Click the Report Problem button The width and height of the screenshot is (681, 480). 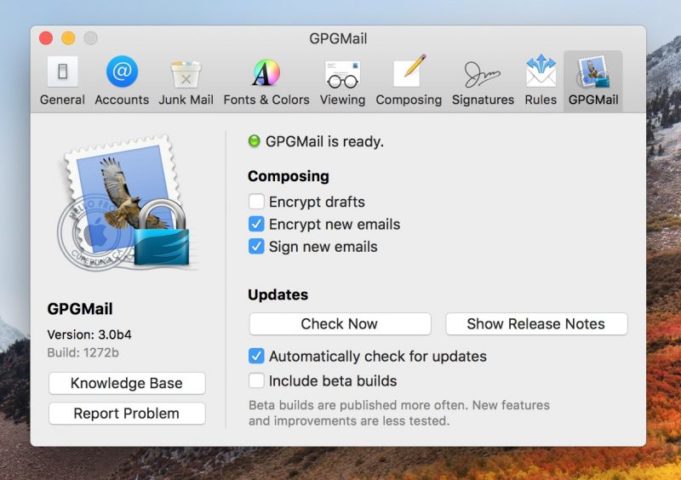pos(127,413)
